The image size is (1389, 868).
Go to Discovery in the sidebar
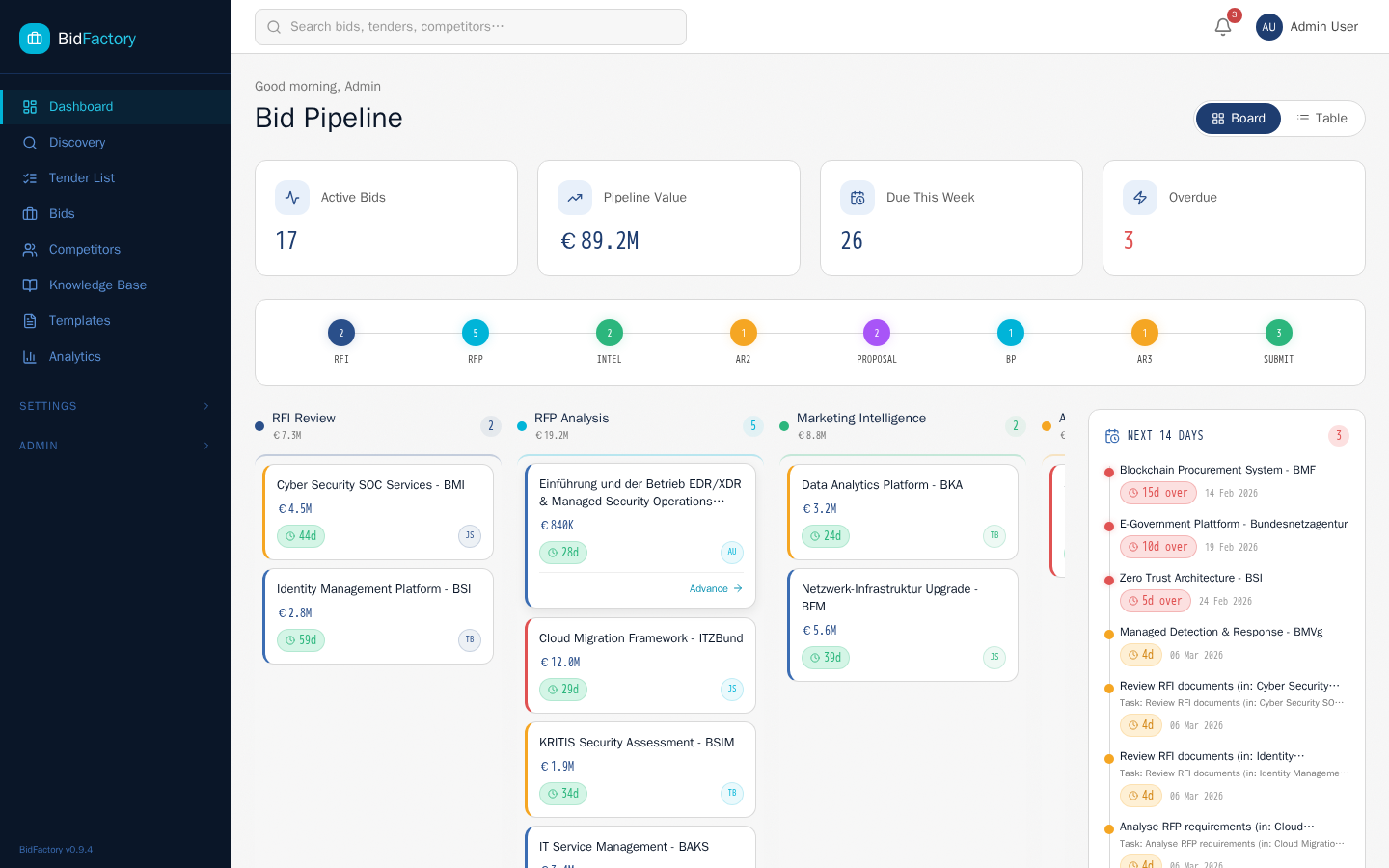click(x=116, y=143)
